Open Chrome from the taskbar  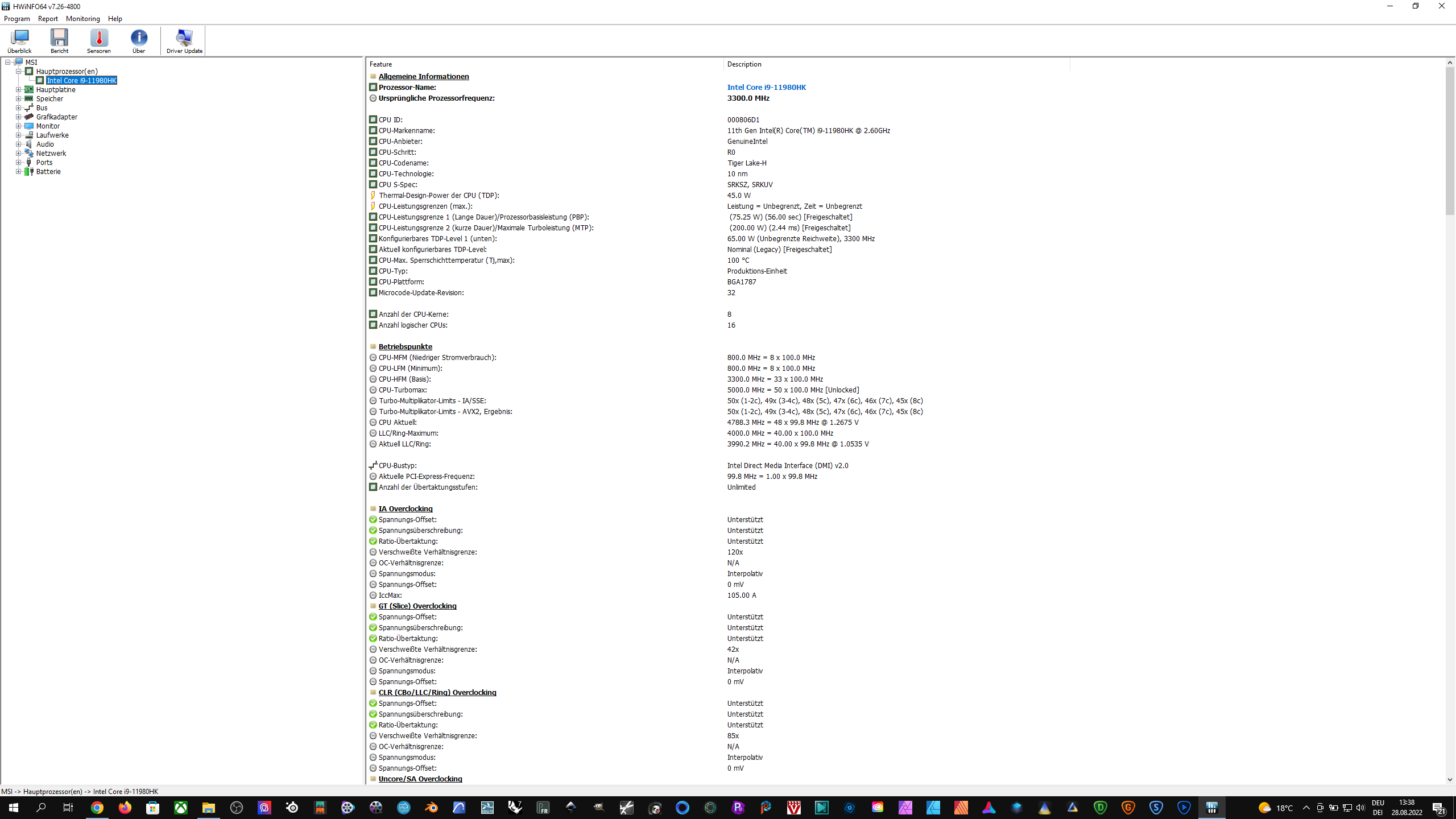[97, 808]
